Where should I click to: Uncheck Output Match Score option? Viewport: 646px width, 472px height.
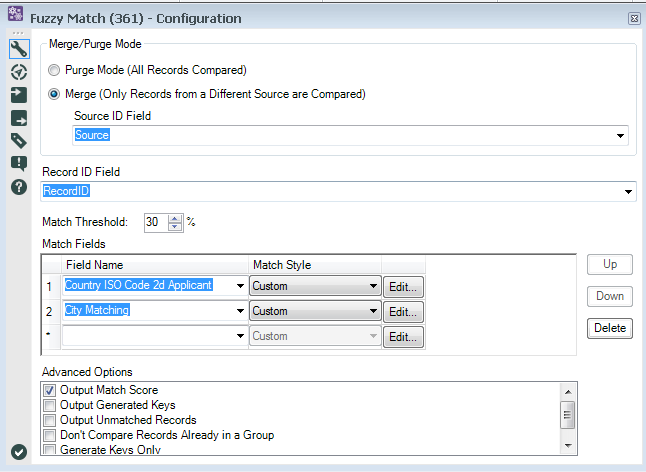click(50, 390)
